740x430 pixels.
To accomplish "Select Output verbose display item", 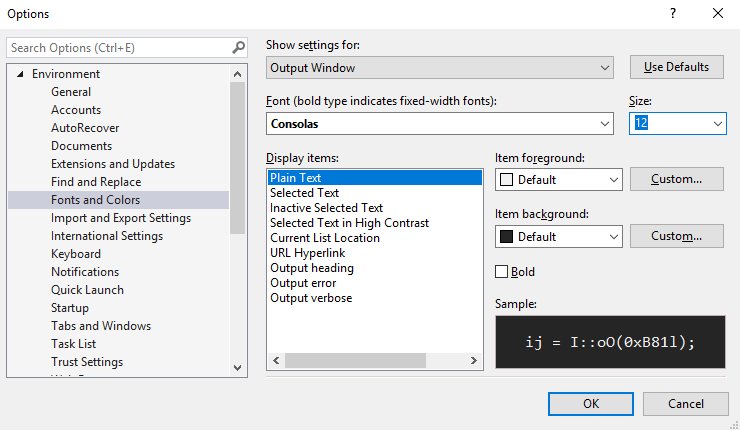I will coord(311,298).
